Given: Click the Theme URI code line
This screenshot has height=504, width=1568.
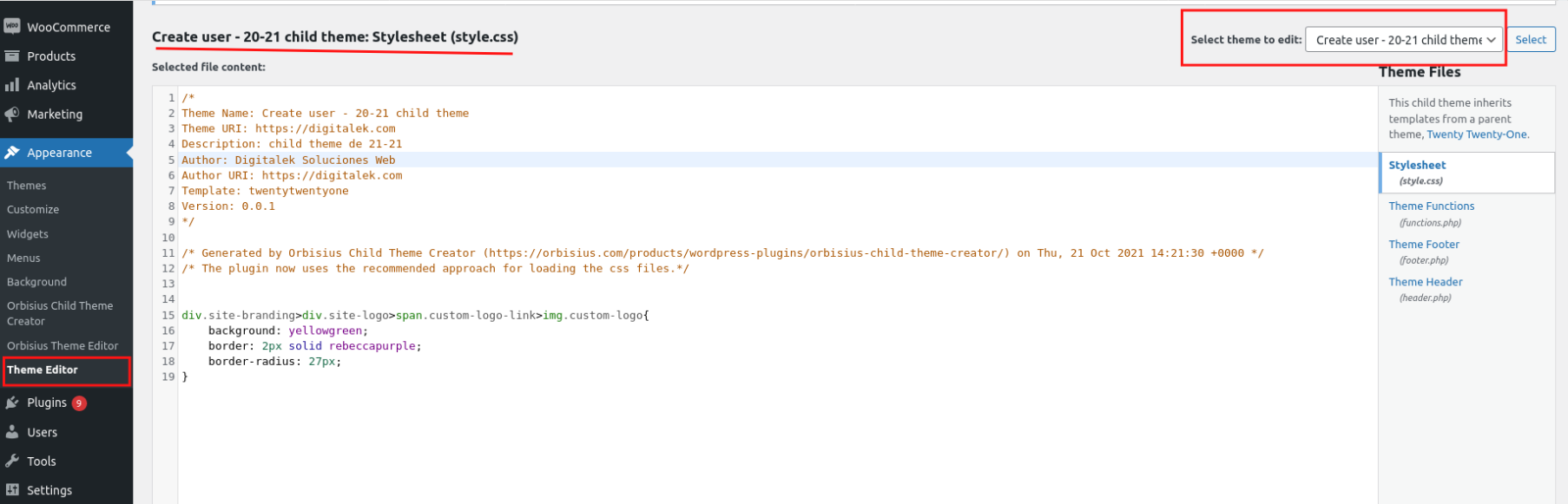Looking at the screenshot, I should [288, 128].
